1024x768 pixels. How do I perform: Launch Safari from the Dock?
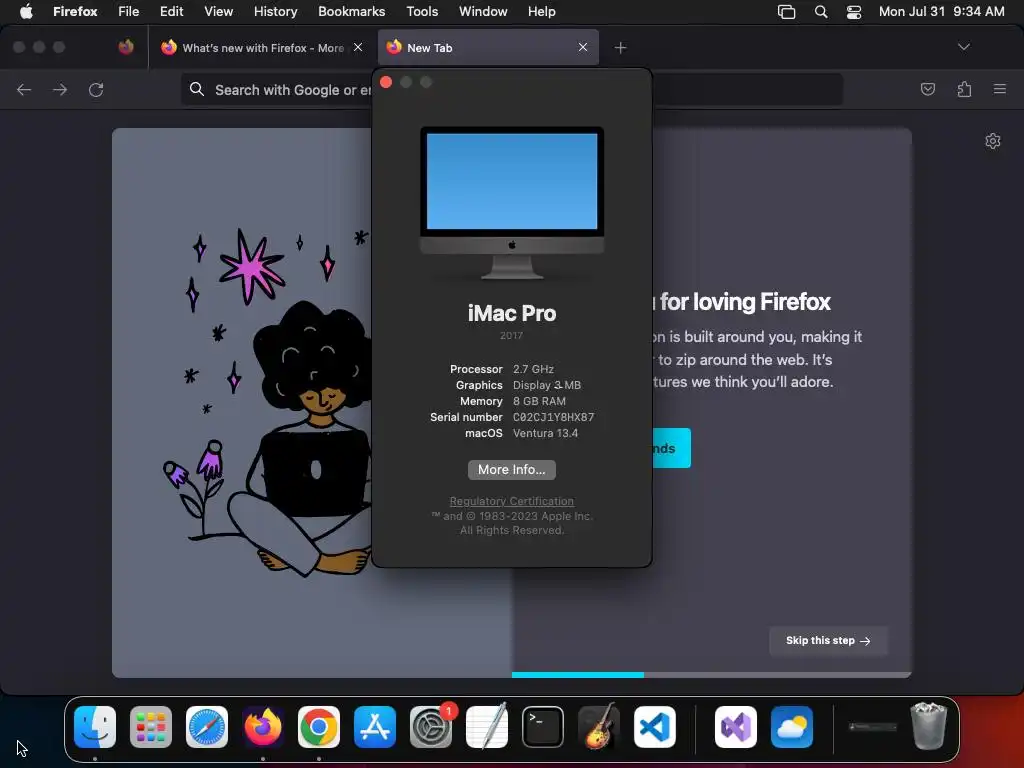pos(207,727)
